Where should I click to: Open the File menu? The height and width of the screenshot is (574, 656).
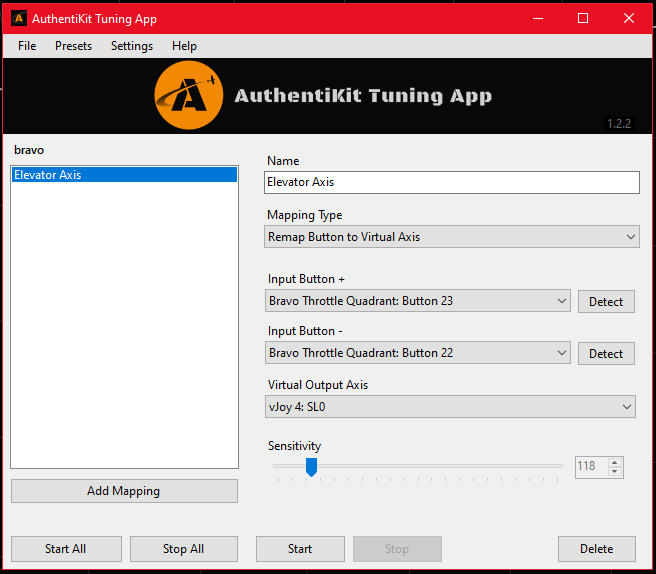tap(27, 46)
